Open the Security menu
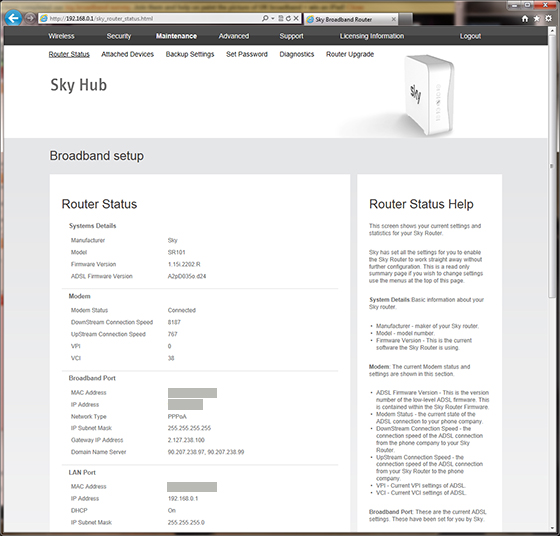 pos(119,36)
